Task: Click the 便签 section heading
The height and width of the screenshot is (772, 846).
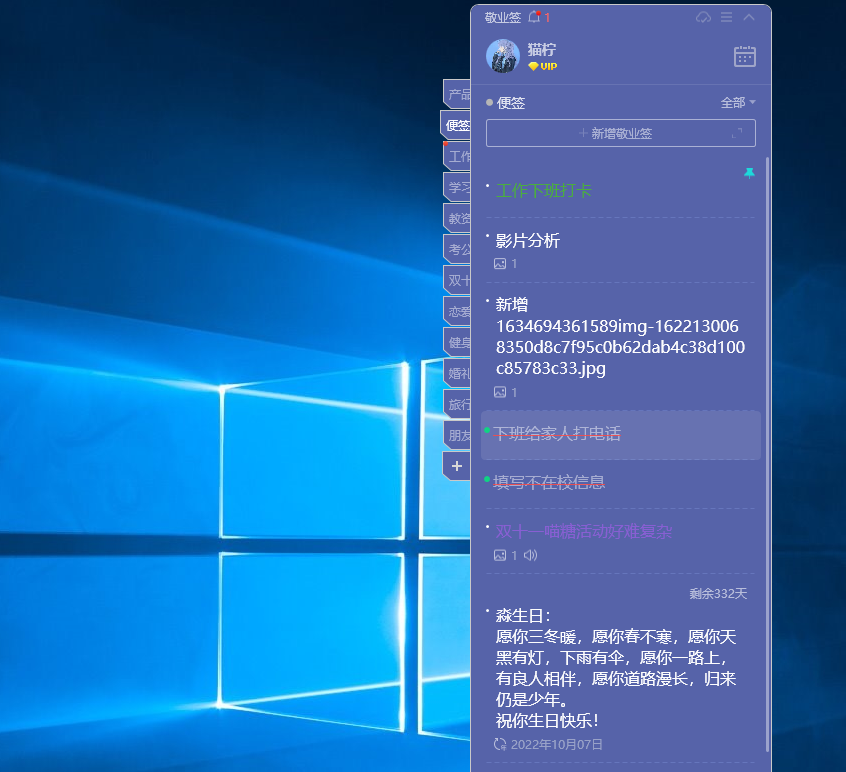Action: point(510,103)
